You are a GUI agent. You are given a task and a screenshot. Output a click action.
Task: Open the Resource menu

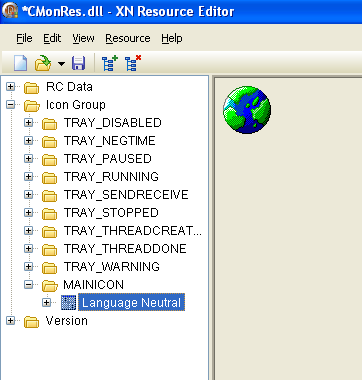pos(128,38)
